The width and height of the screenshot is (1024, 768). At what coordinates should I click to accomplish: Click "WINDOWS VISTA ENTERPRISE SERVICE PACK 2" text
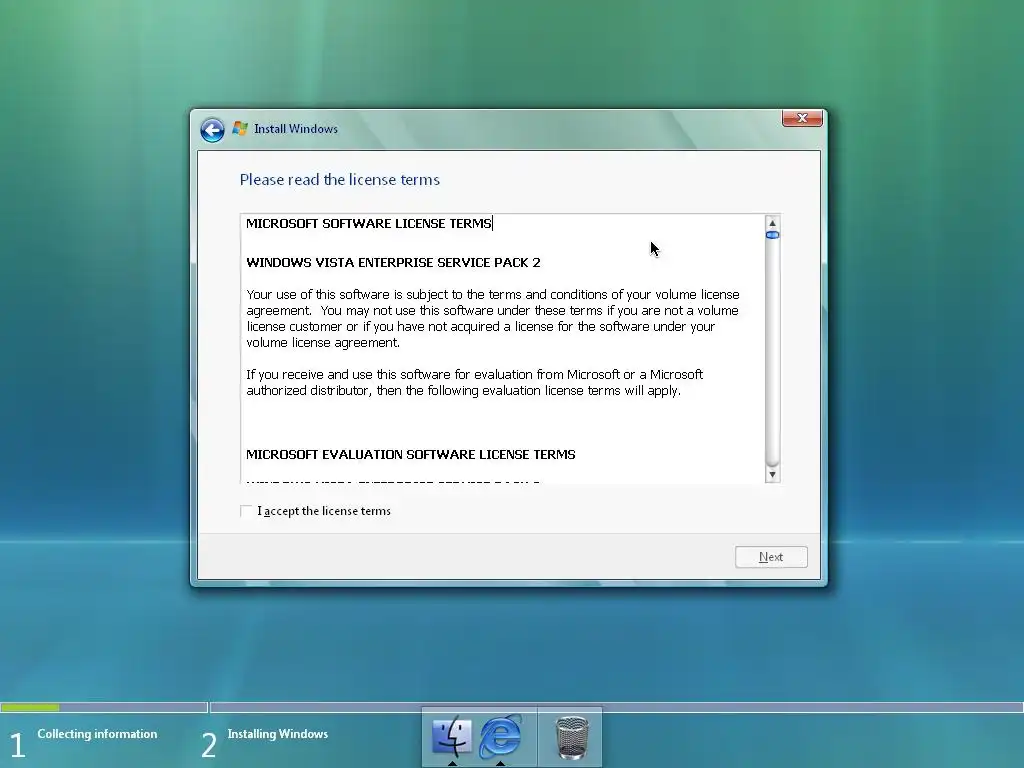pos(393,263)
